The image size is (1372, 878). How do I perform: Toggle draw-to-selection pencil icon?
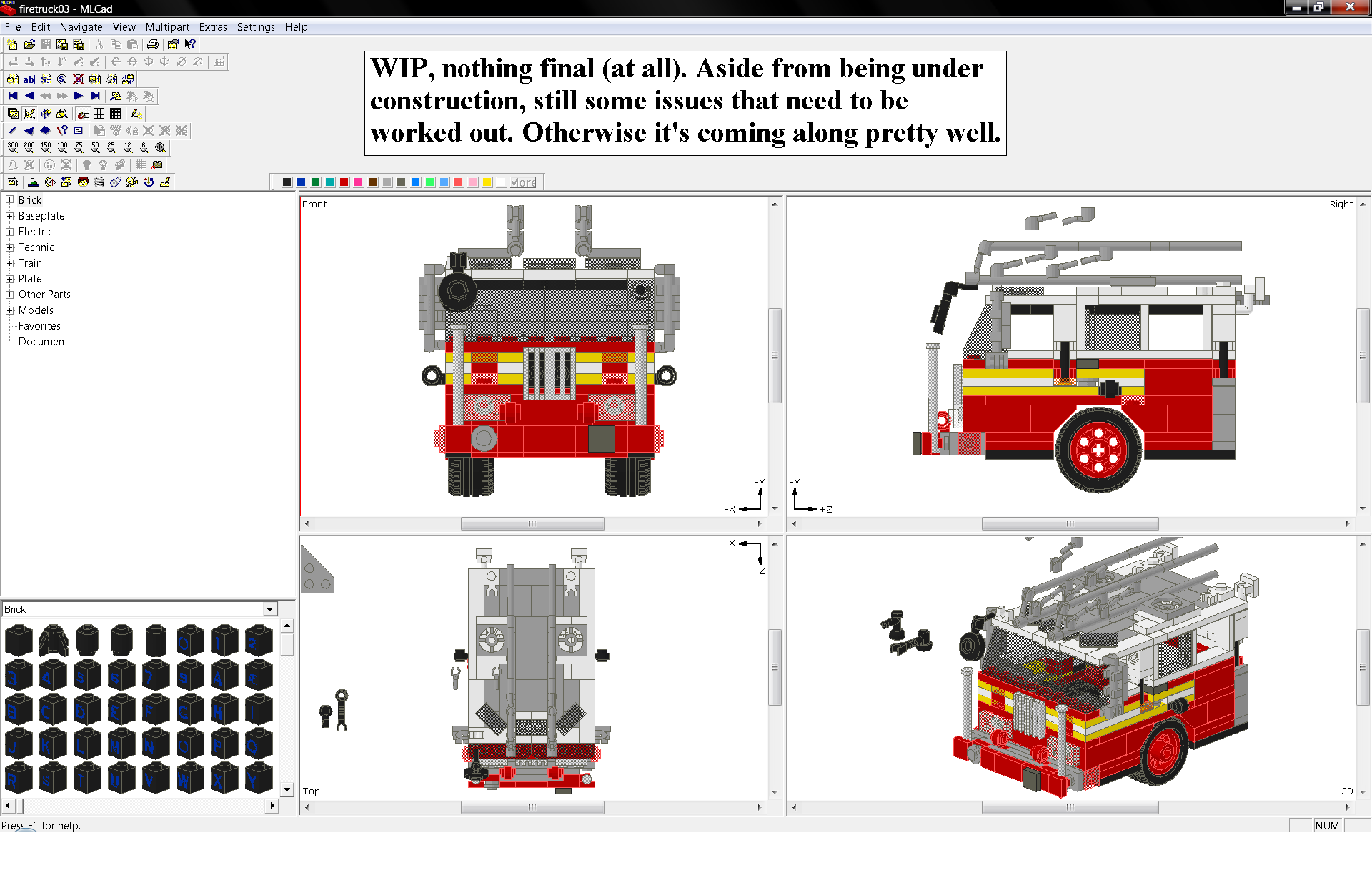pyautogui.click(x=136, y=113)
